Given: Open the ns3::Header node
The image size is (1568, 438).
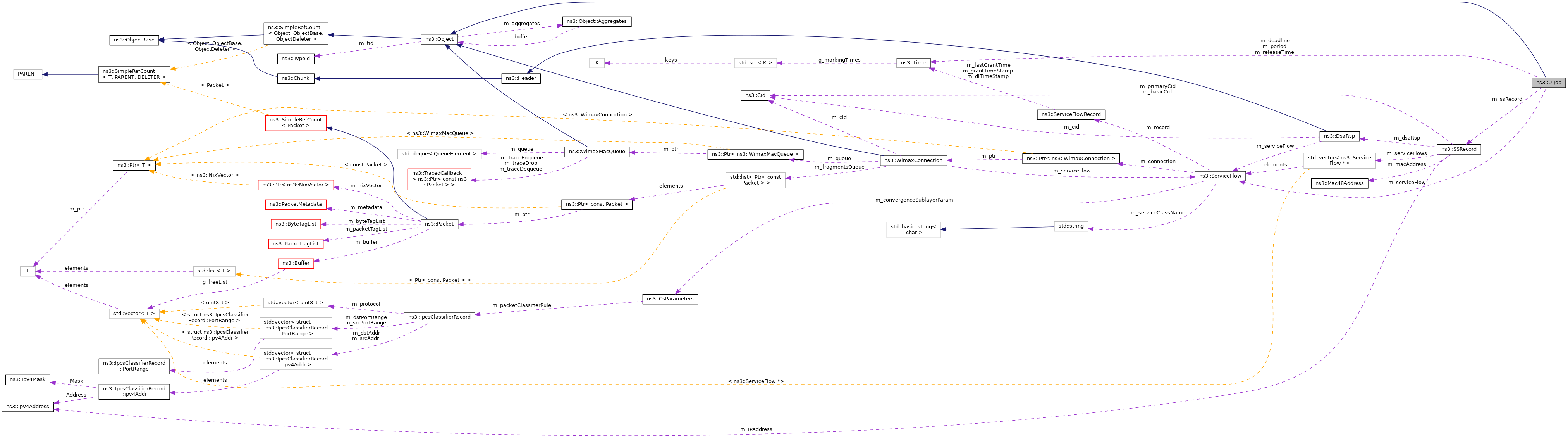Looking at the screenshot, I should (x=521, y=78).
